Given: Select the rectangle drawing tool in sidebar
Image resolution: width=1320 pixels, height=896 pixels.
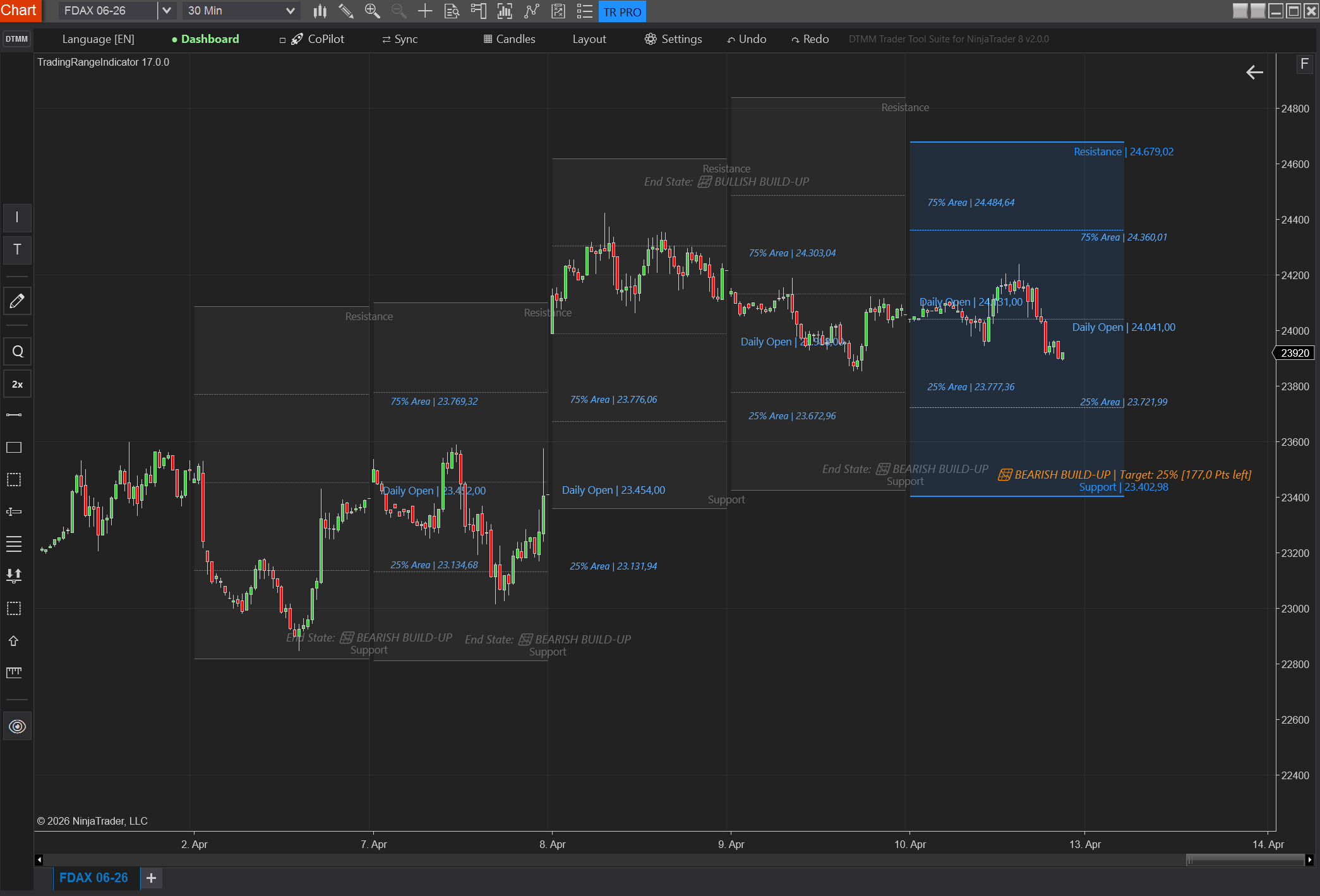Looking at the screenshot, I should click(x=14, y=448).
